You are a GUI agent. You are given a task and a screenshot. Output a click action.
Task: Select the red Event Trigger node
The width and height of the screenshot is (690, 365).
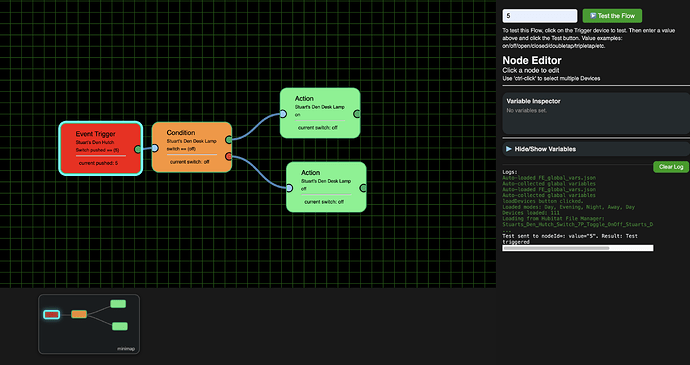click(x=101, y=148)
